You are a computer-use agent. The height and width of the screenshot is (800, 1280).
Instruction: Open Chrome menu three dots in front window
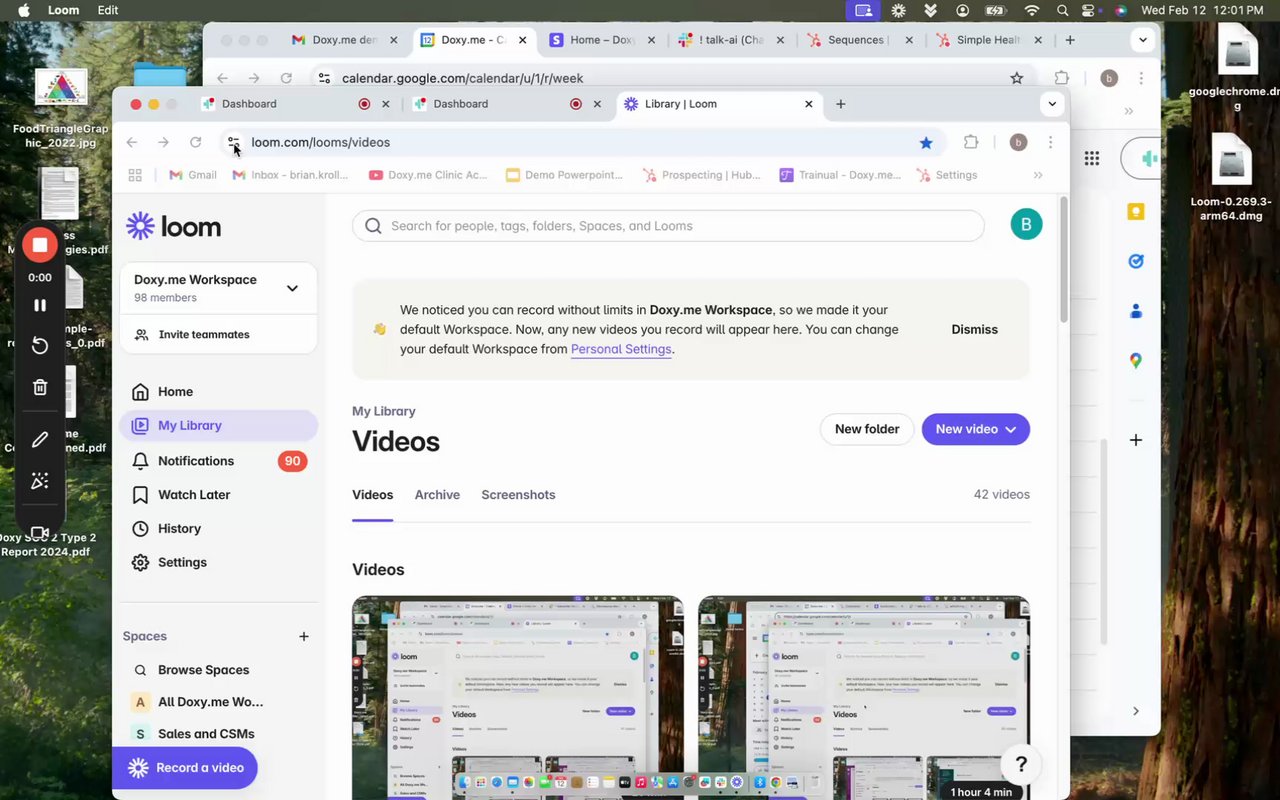[1050, 142]
